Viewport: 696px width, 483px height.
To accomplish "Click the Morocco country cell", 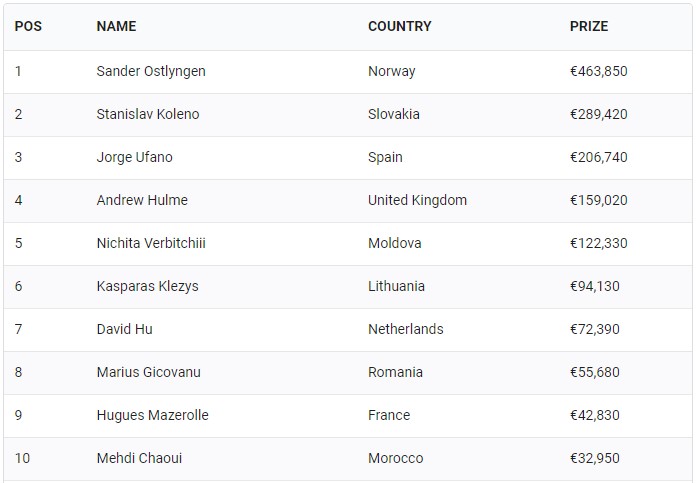I will 395,458.
